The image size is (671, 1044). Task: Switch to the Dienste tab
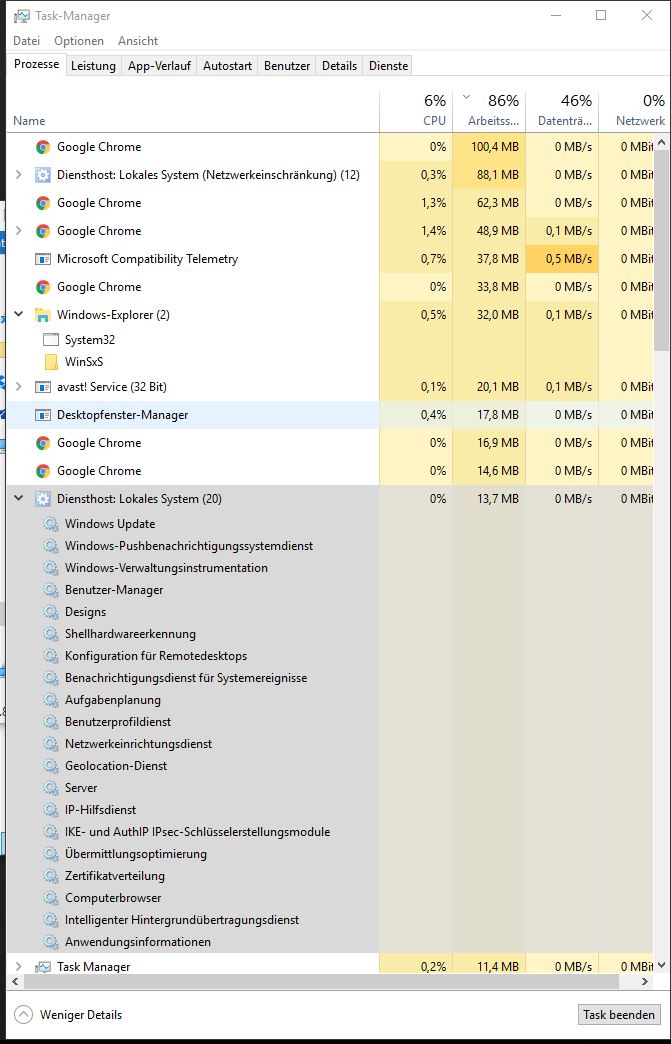[389, 66]
